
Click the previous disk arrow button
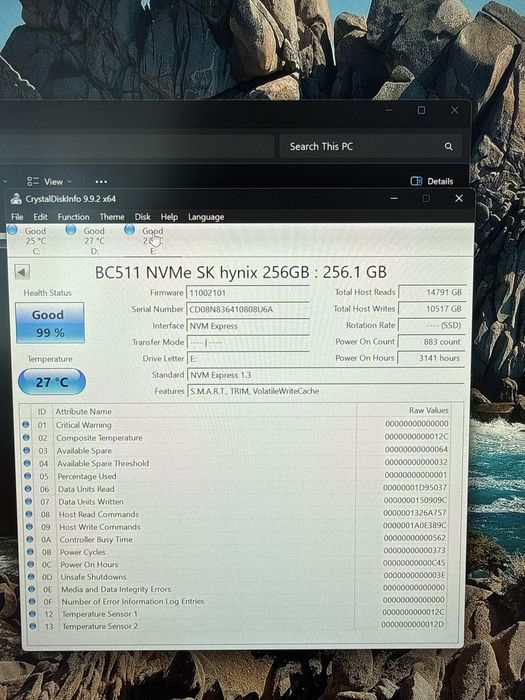pos(22,272)
